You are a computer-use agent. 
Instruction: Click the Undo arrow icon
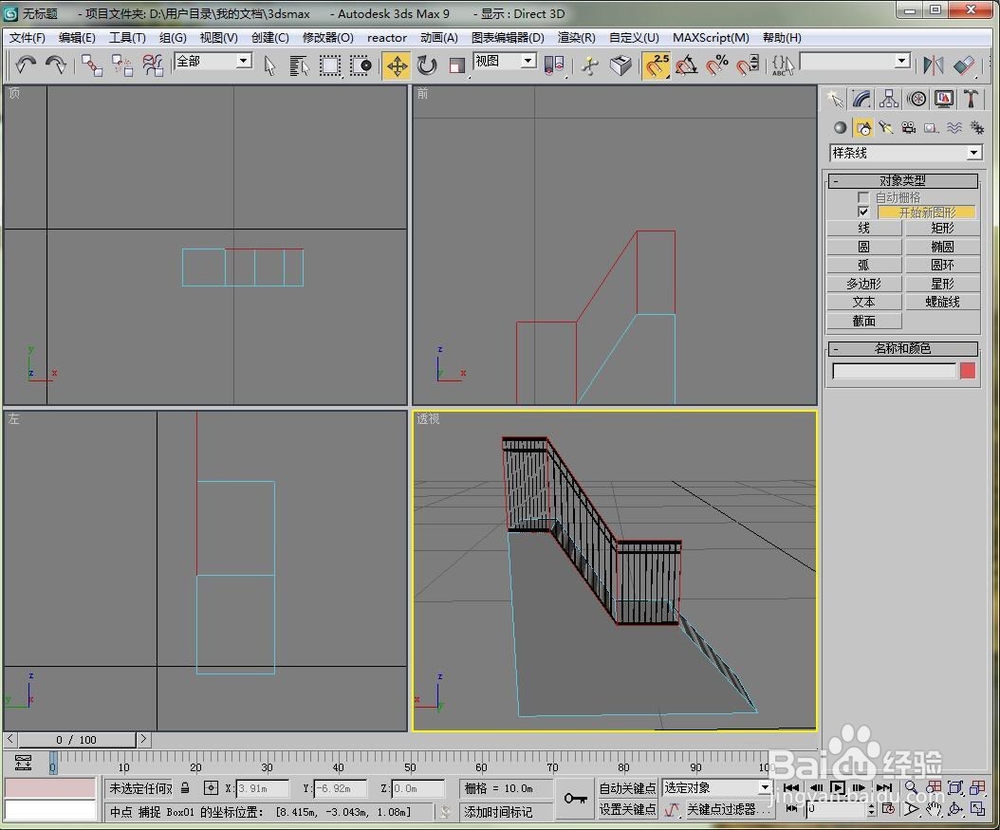pos(26,65)
